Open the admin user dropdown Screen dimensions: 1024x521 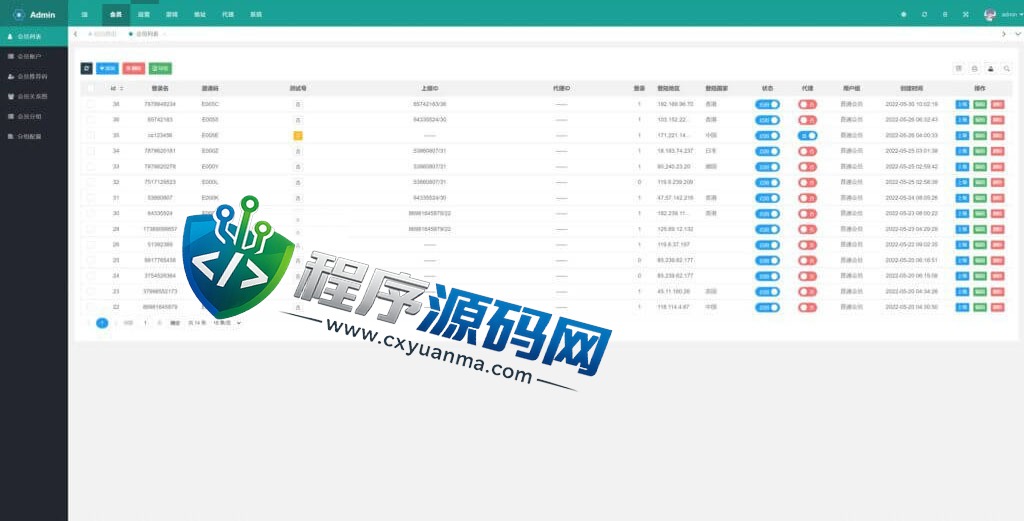pos(1011,14)
